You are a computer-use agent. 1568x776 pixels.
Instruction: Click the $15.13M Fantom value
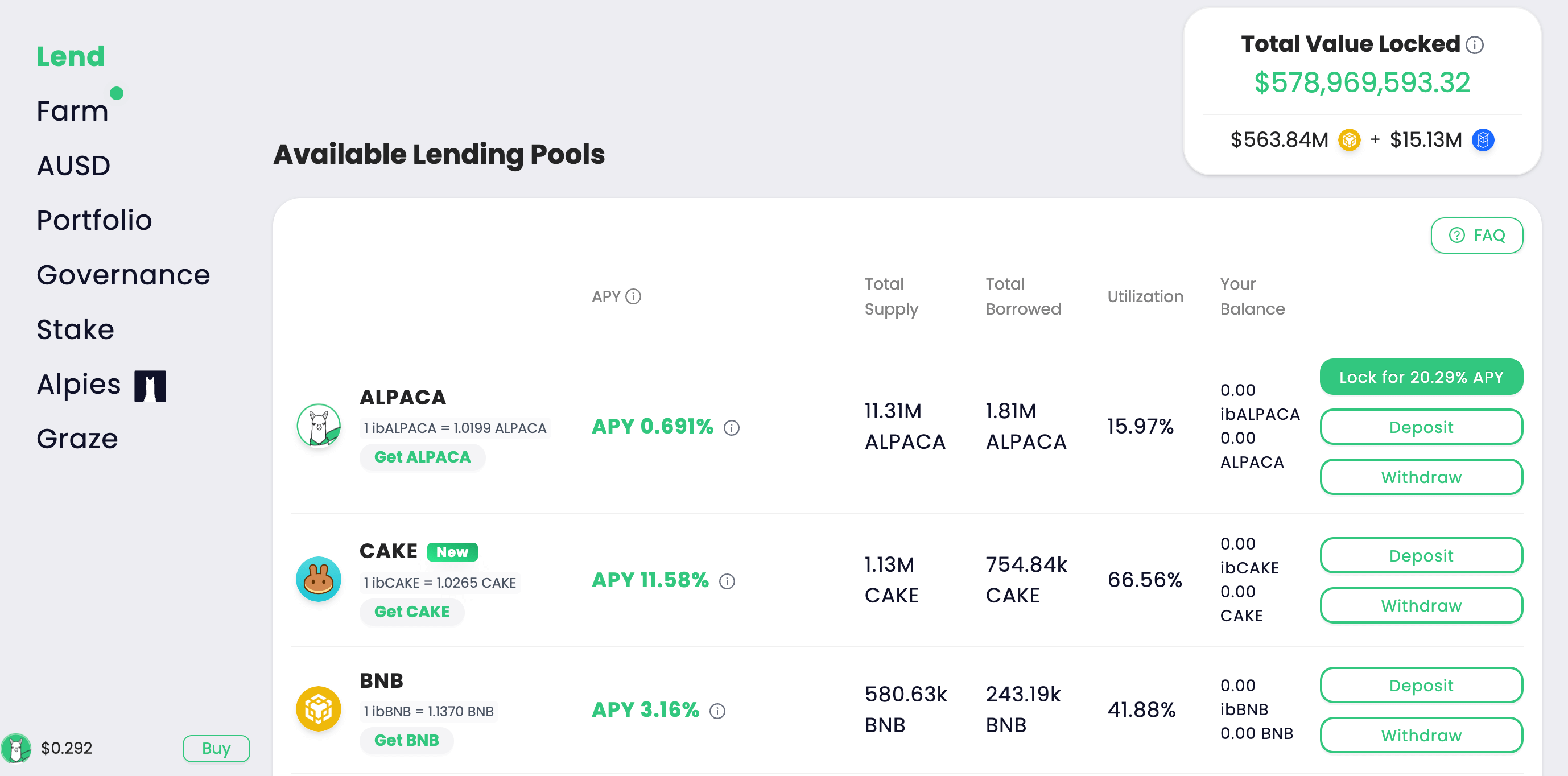[x=1426, y=140]
